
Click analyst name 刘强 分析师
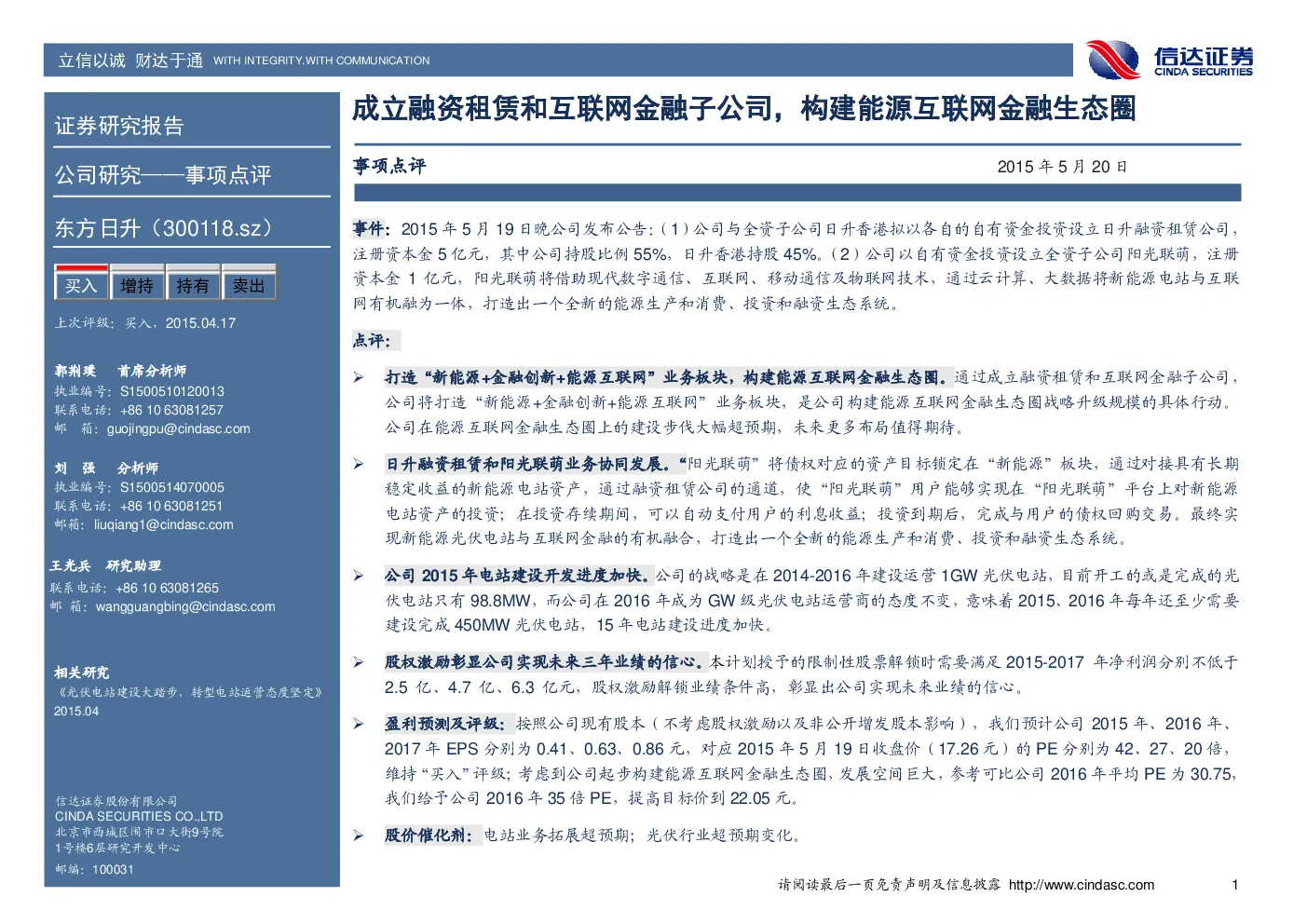click(x=106, y=468)
